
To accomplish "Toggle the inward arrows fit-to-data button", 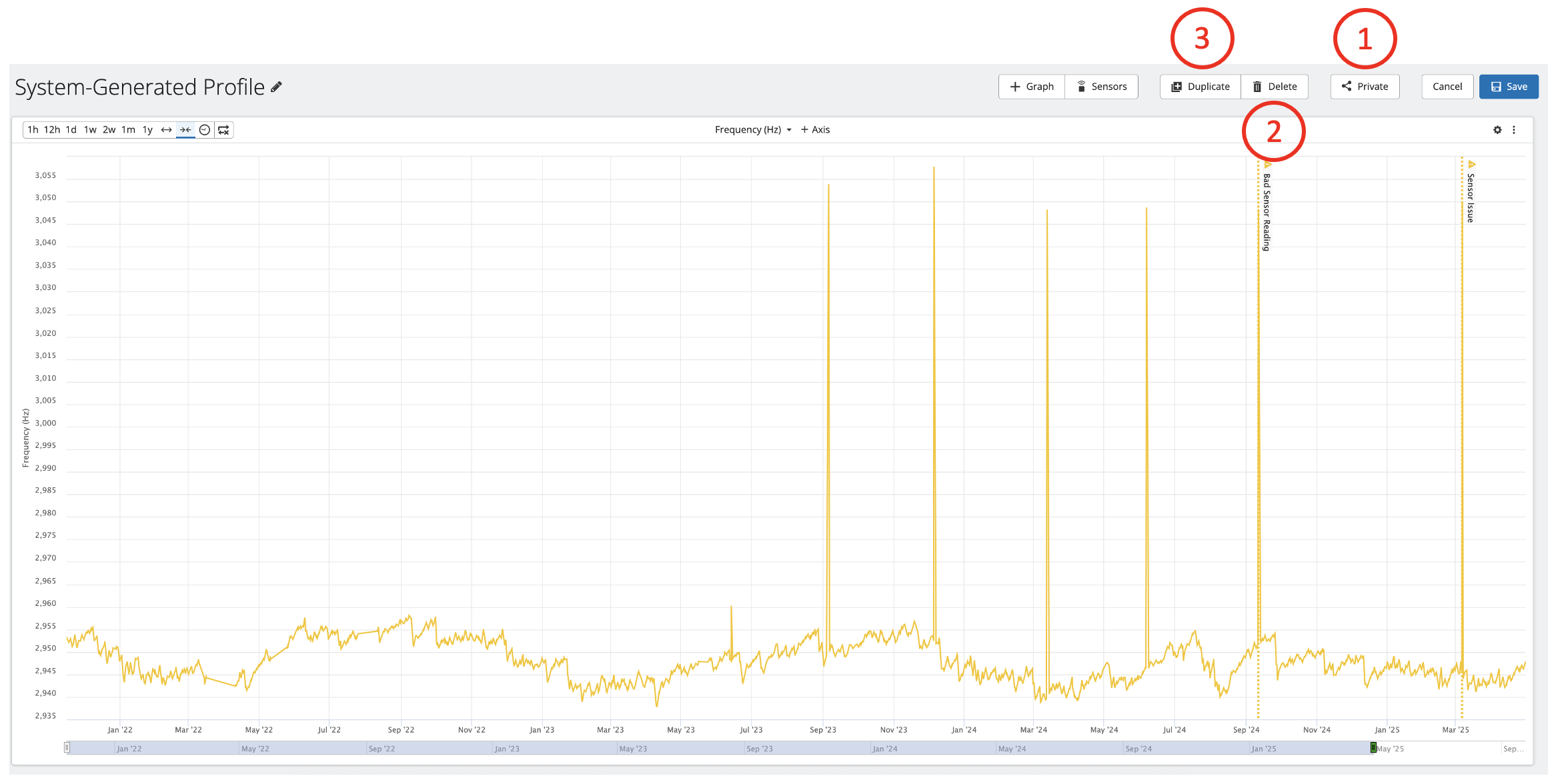I will coord(185,130).
